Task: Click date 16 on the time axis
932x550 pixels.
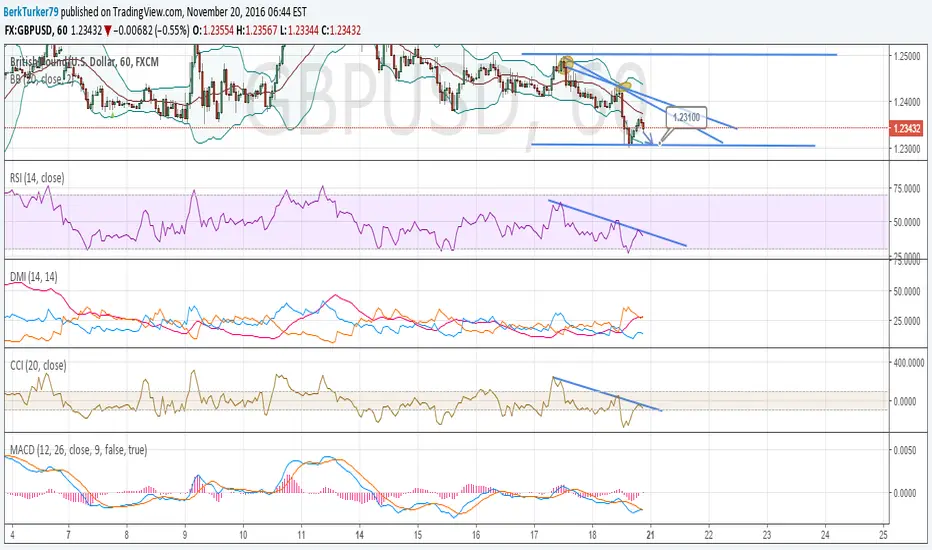Action: pyautogui.click(x=476, y=535)
